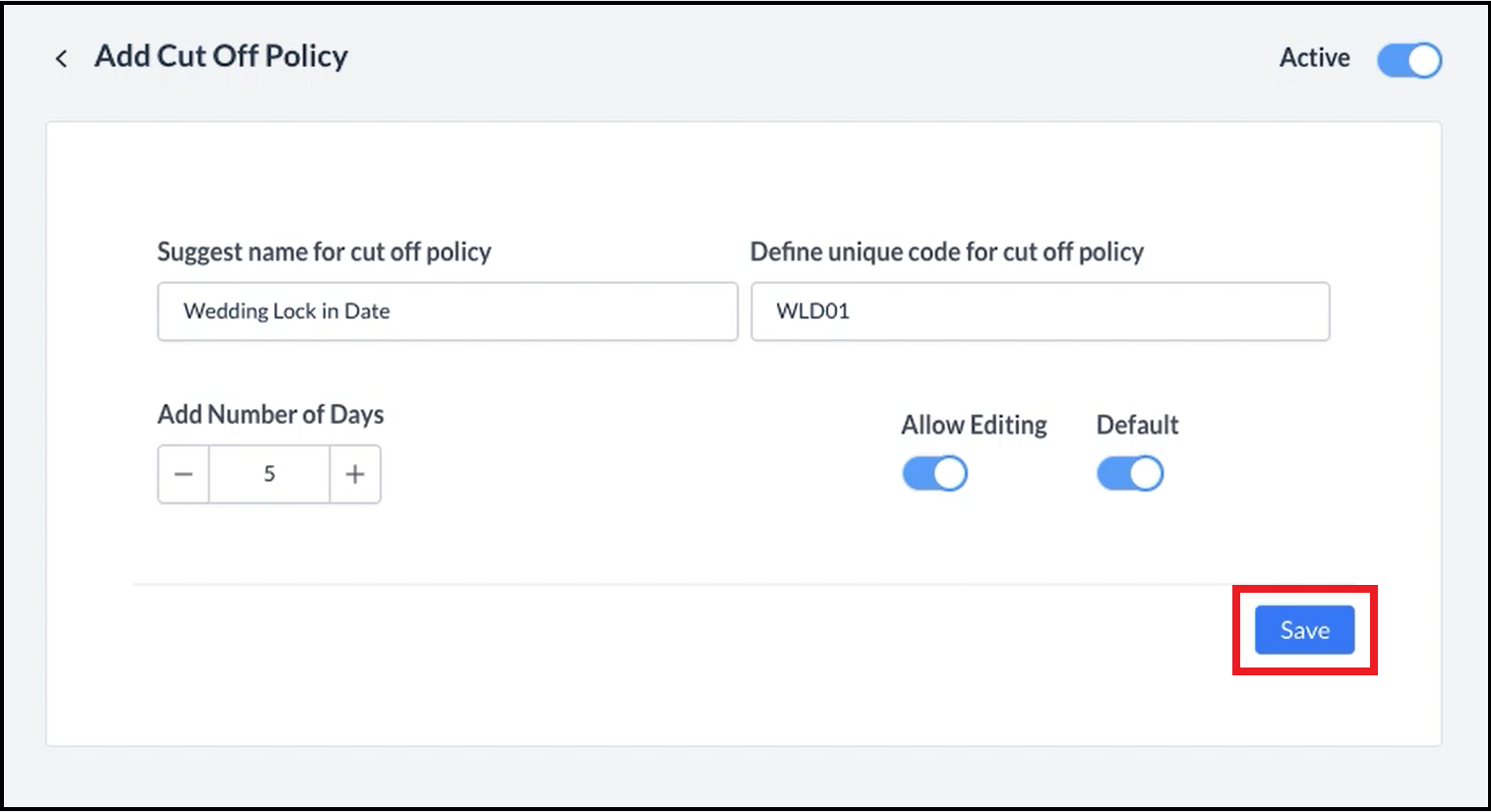1491x812 pixels.
Task: Increase number of days with plus button
Action: (355, 474)
